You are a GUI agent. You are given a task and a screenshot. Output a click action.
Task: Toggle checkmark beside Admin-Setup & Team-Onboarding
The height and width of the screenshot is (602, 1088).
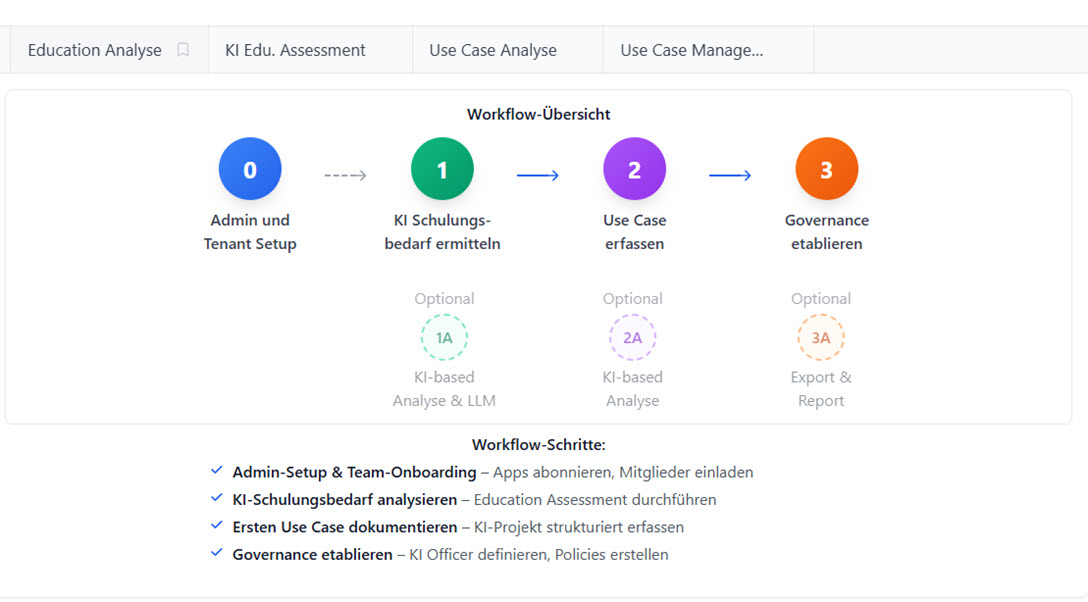pos(217,471)
